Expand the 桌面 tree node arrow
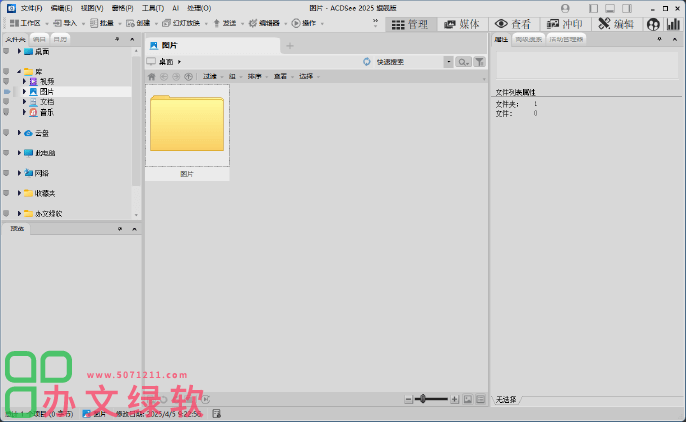 click(x=19, y=52)
